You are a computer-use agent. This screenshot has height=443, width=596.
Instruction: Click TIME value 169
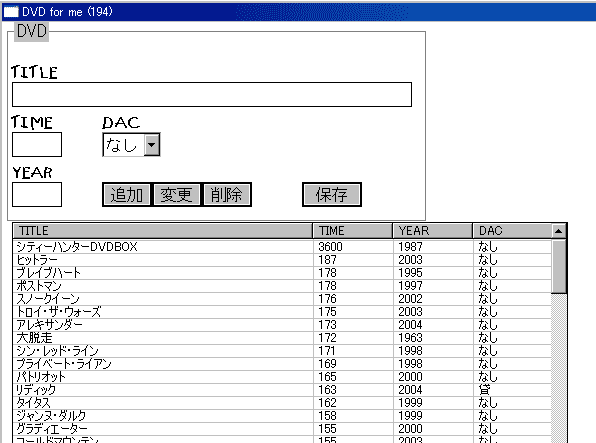tap(327, 364)
